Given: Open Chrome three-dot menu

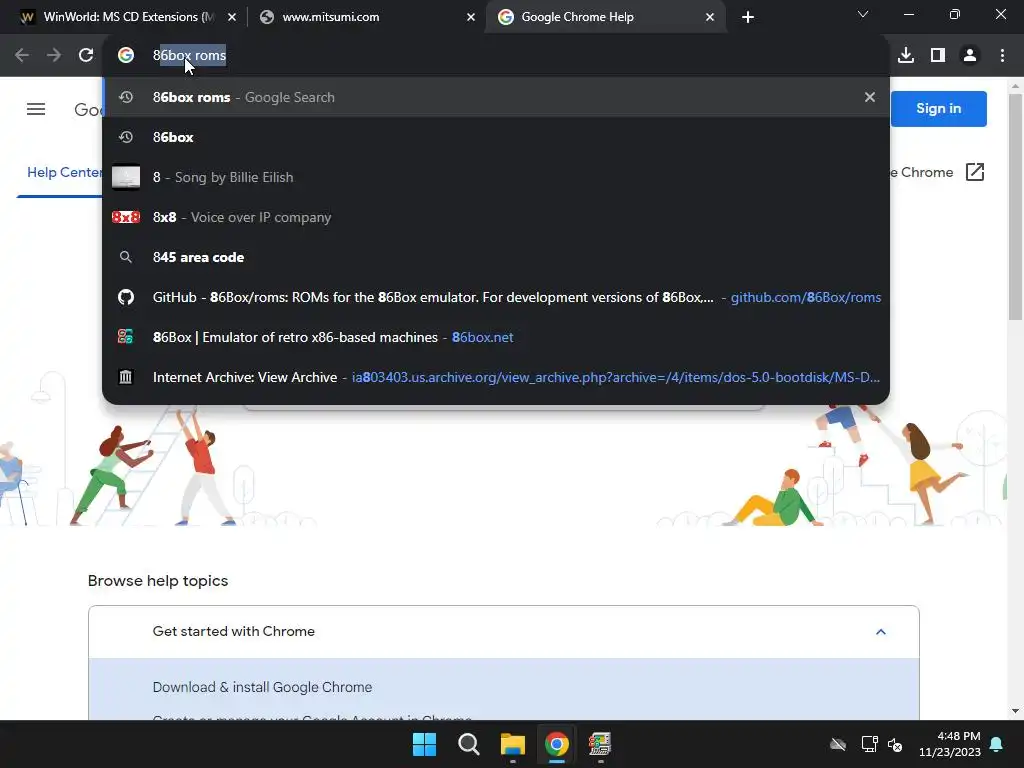Looking at the screenshot, I should click(1002, 56).
